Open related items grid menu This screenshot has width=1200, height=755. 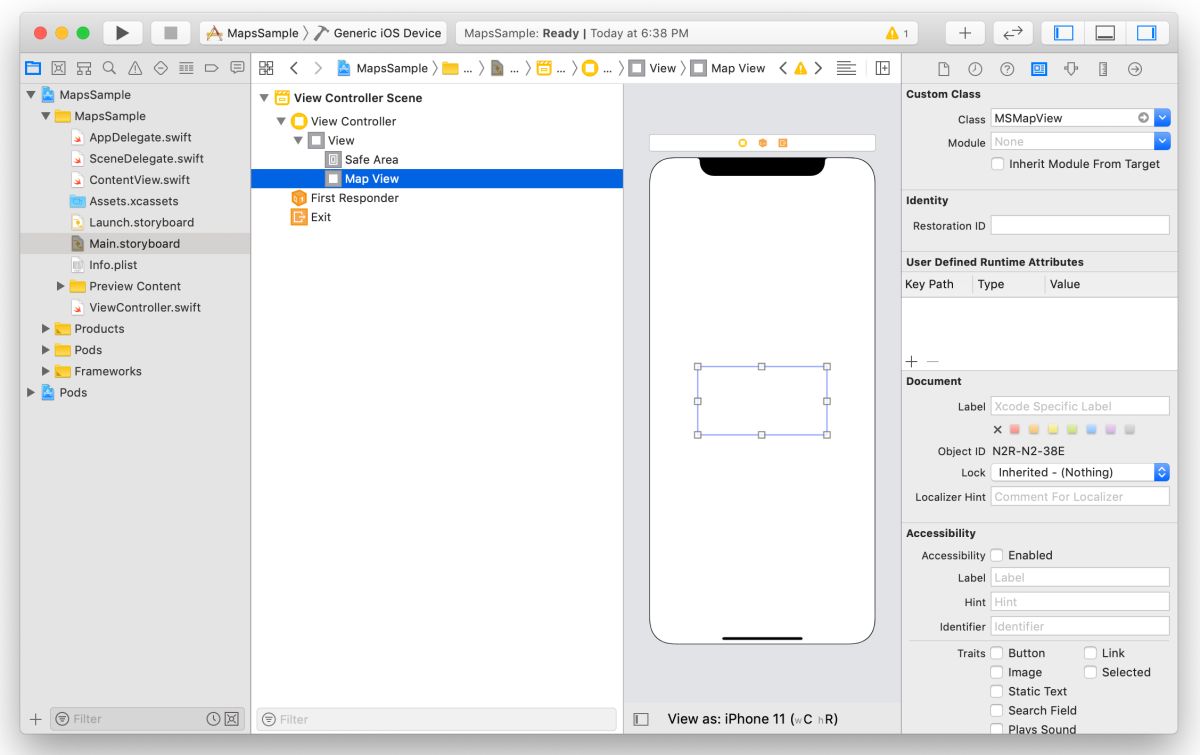pos(266,68)
